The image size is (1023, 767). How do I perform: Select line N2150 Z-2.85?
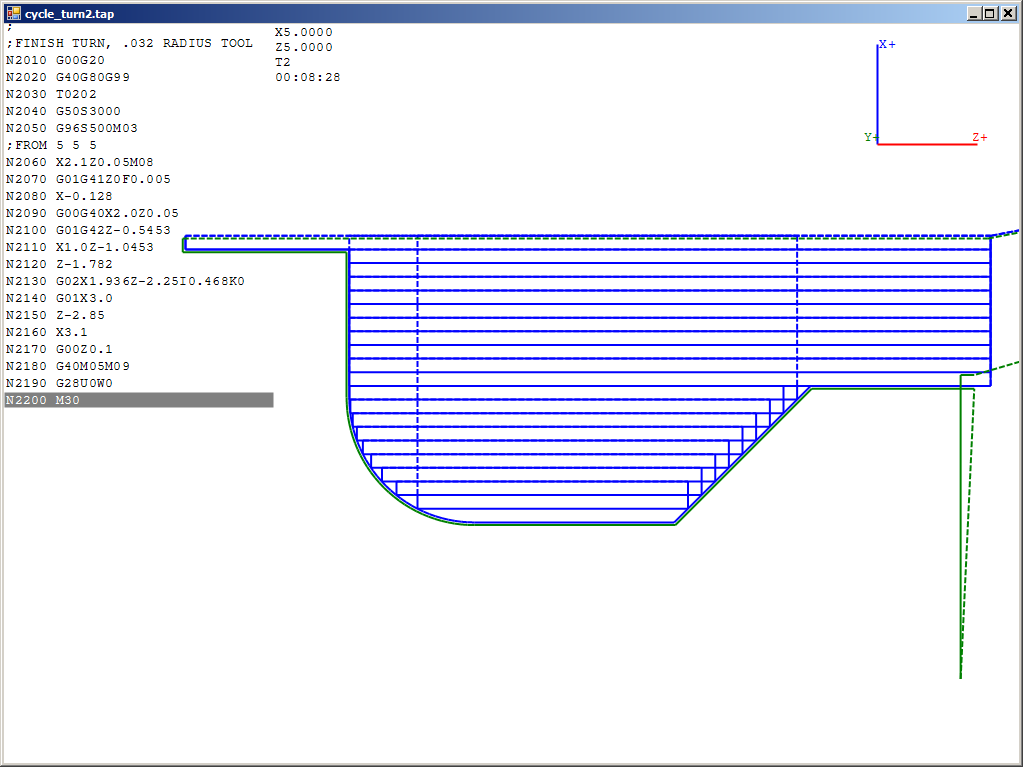pyautogui.click(x=55, y=314)
